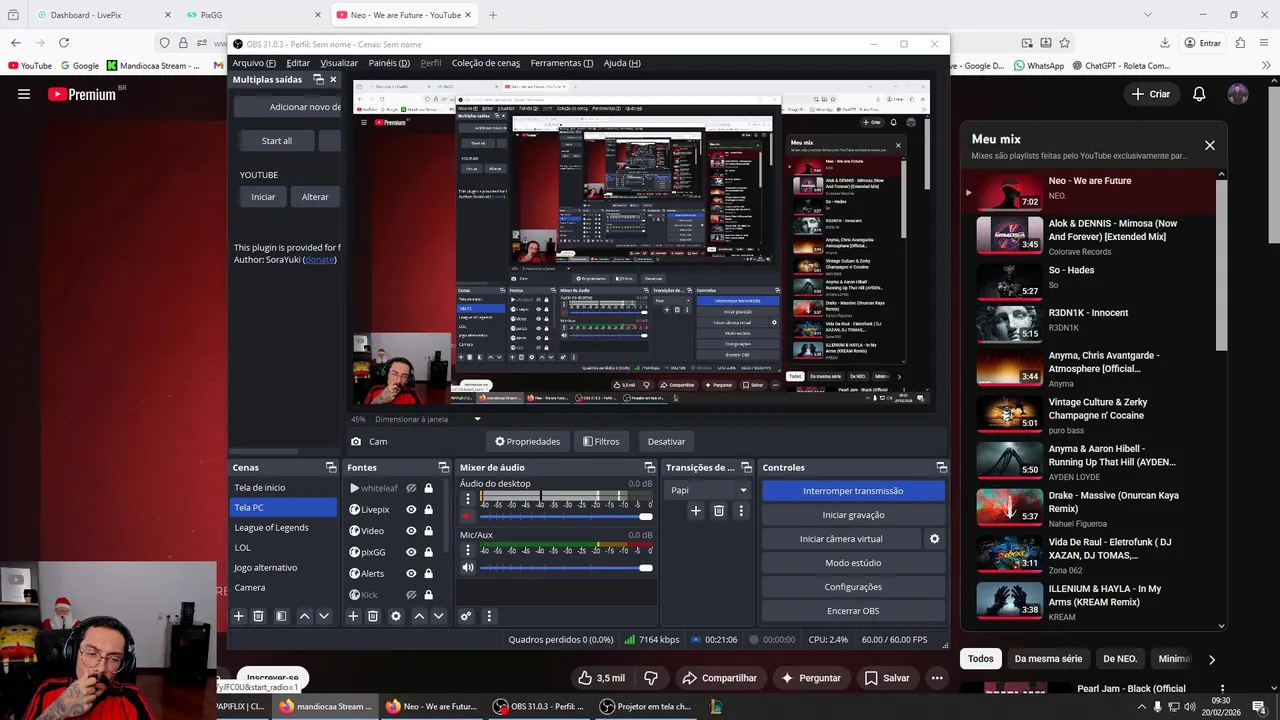The image size is (1280, 720).
Task: Pop out the Mixer de áudio dock
Action: point(649,467)
